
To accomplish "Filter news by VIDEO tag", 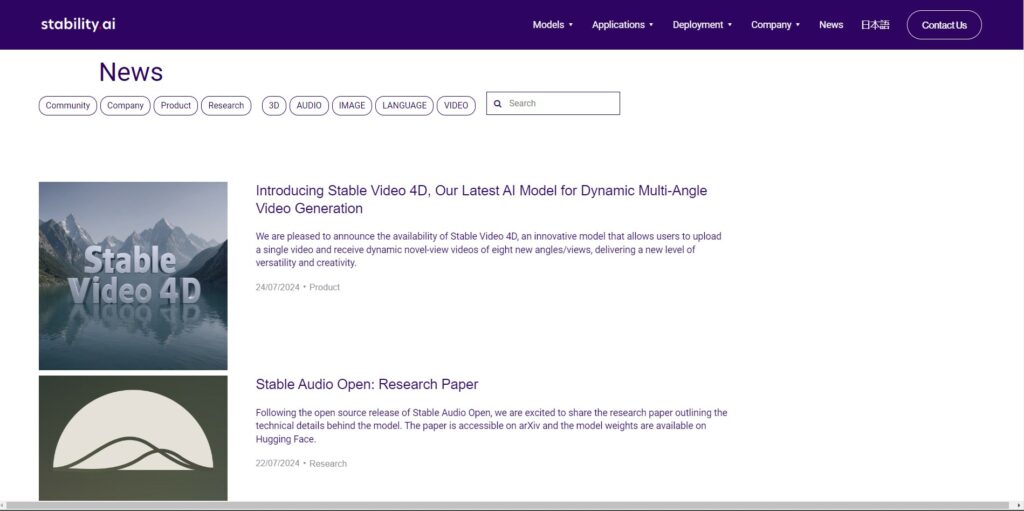I will tap(456, 105).
